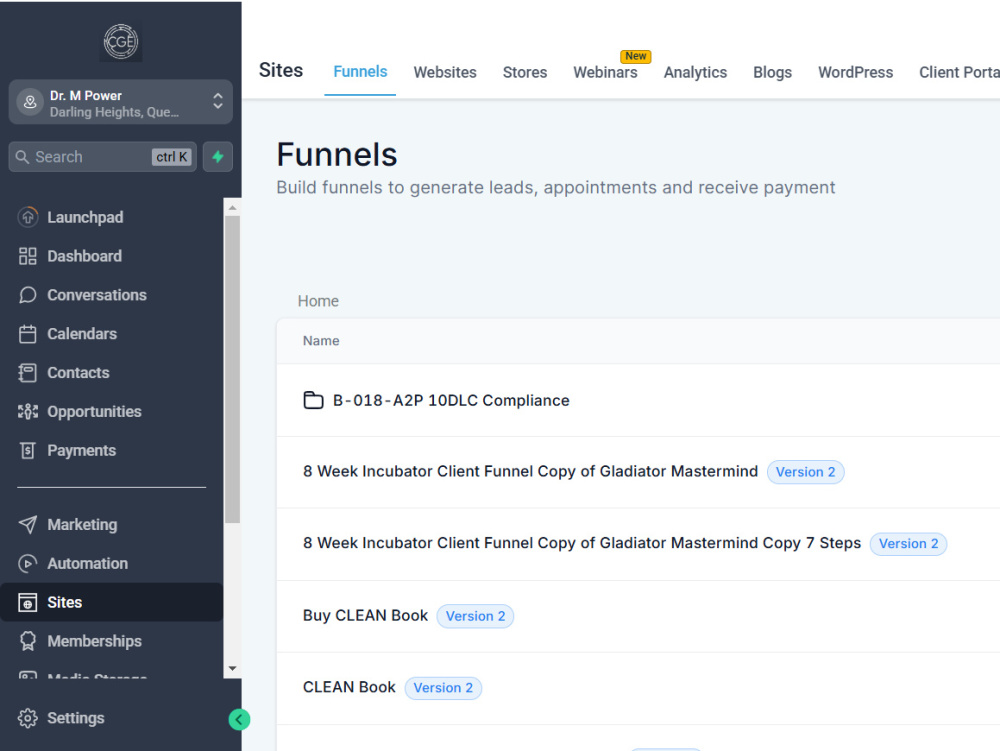Click sidebar scrollbar down arrow
This screenshot has height=751, width=1000.
[x=232, y=669]
